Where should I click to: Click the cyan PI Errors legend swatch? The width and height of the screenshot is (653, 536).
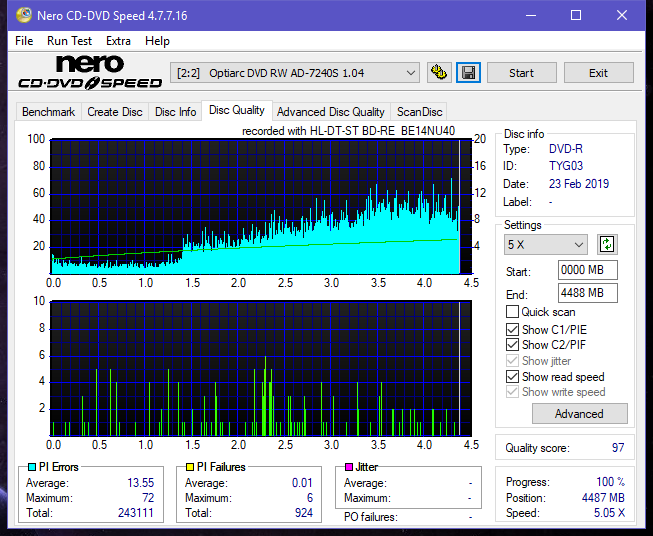coord(32,467)
